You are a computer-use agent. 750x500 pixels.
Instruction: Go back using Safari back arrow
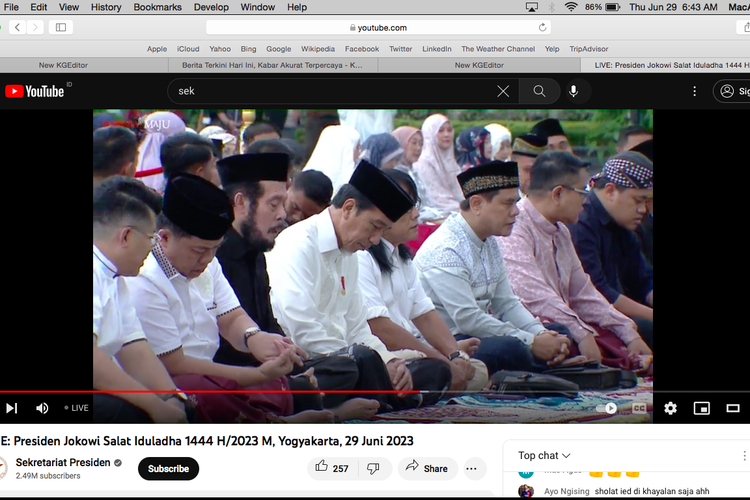[17, 27]
